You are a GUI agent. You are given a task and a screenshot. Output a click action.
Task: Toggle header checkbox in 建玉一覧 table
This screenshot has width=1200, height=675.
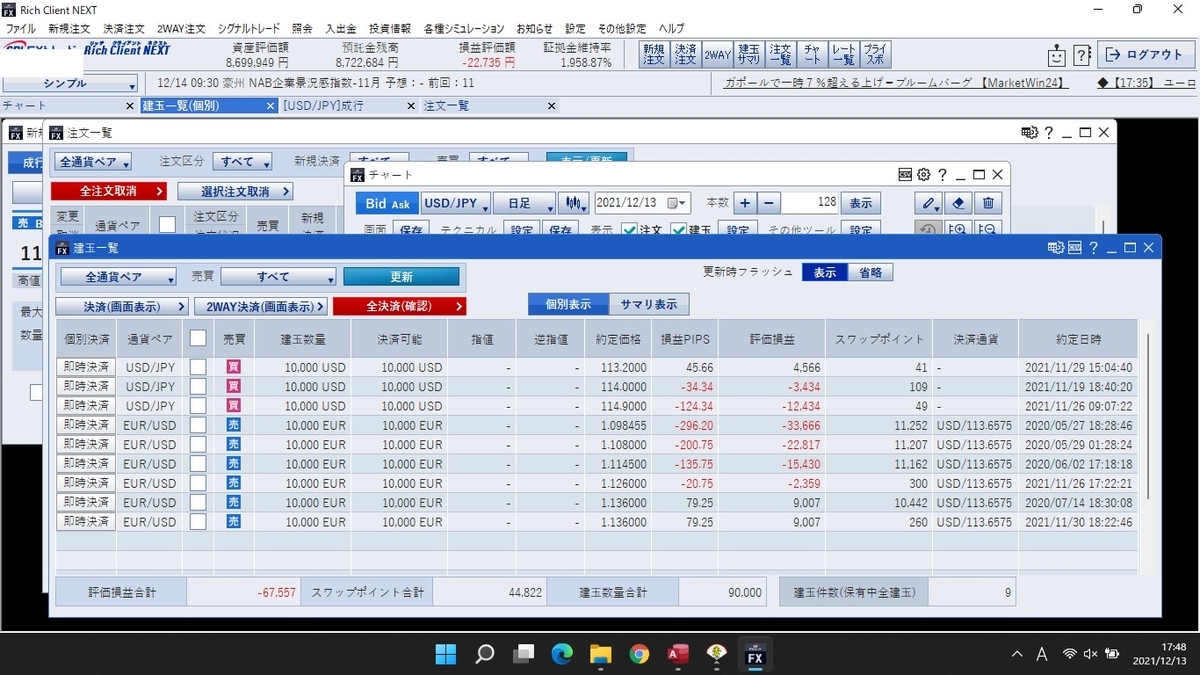pos(198,338)
